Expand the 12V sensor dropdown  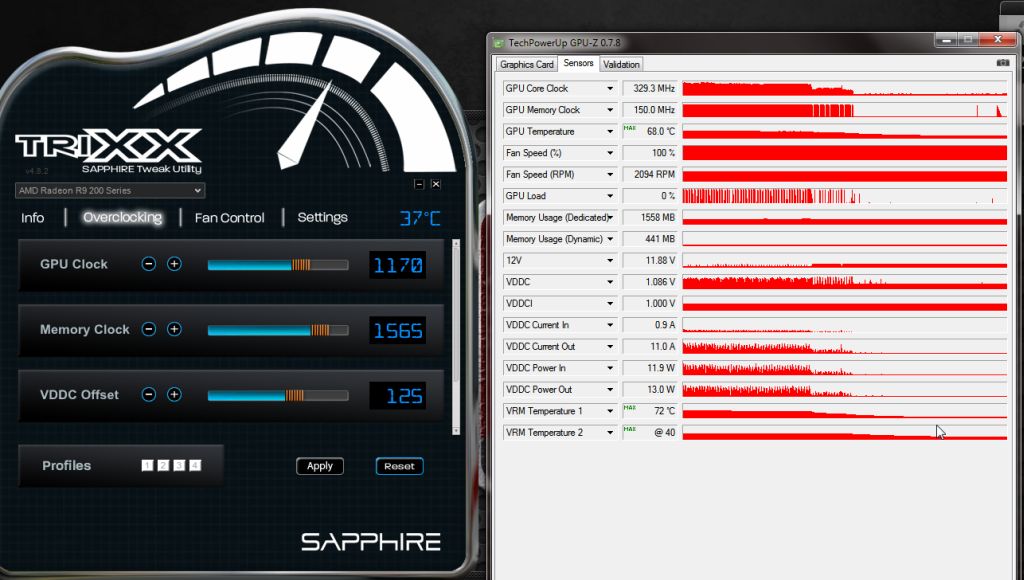610,261
